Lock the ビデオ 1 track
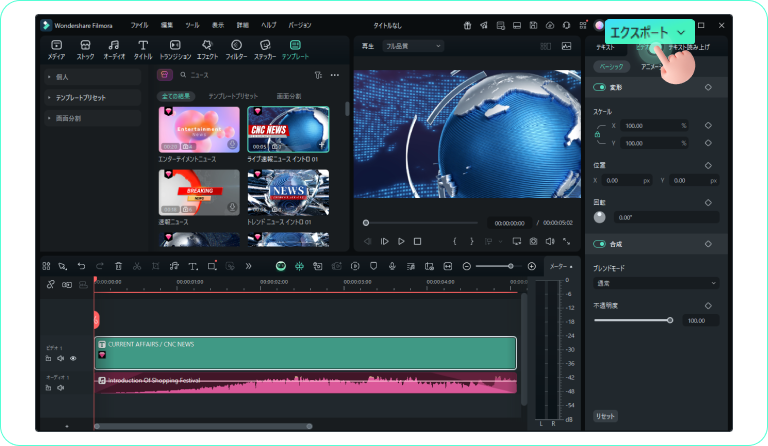 tap(48, 358)
